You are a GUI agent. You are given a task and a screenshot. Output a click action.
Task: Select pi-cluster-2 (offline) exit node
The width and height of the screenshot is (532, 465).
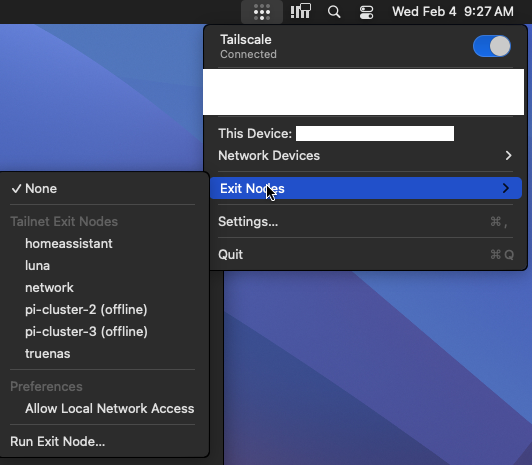point(102,310)
